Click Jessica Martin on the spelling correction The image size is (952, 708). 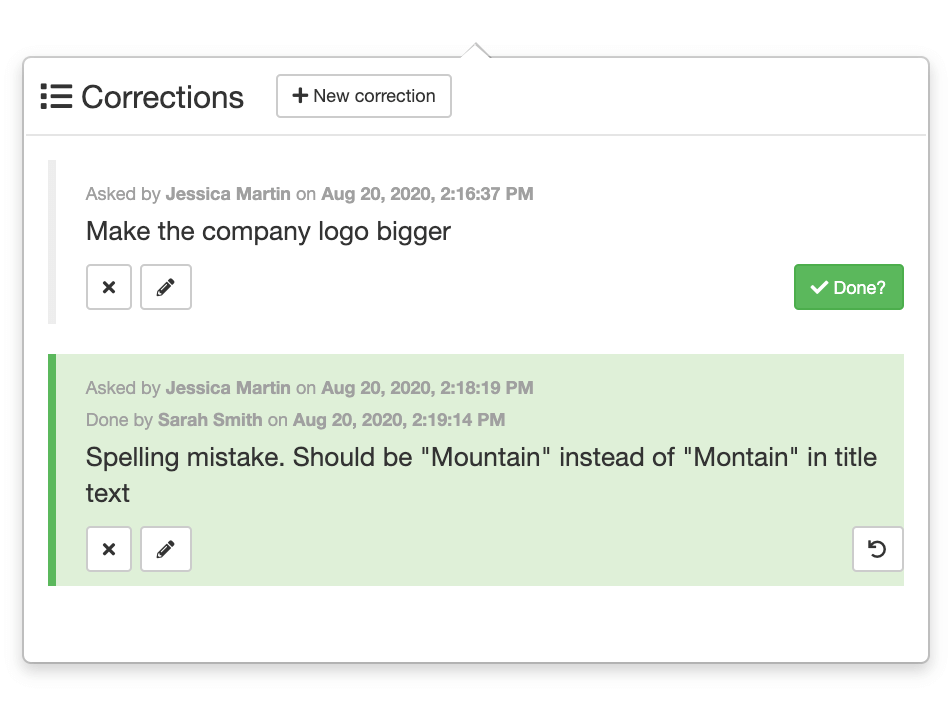[228, 388]
